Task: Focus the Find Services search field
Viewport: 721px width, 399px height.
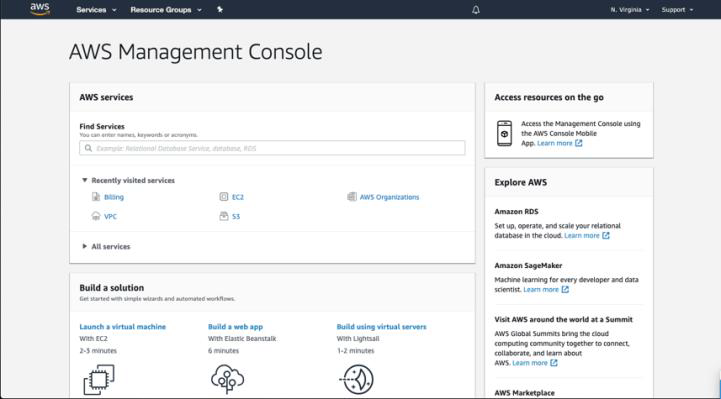Action: click(272, 148)
